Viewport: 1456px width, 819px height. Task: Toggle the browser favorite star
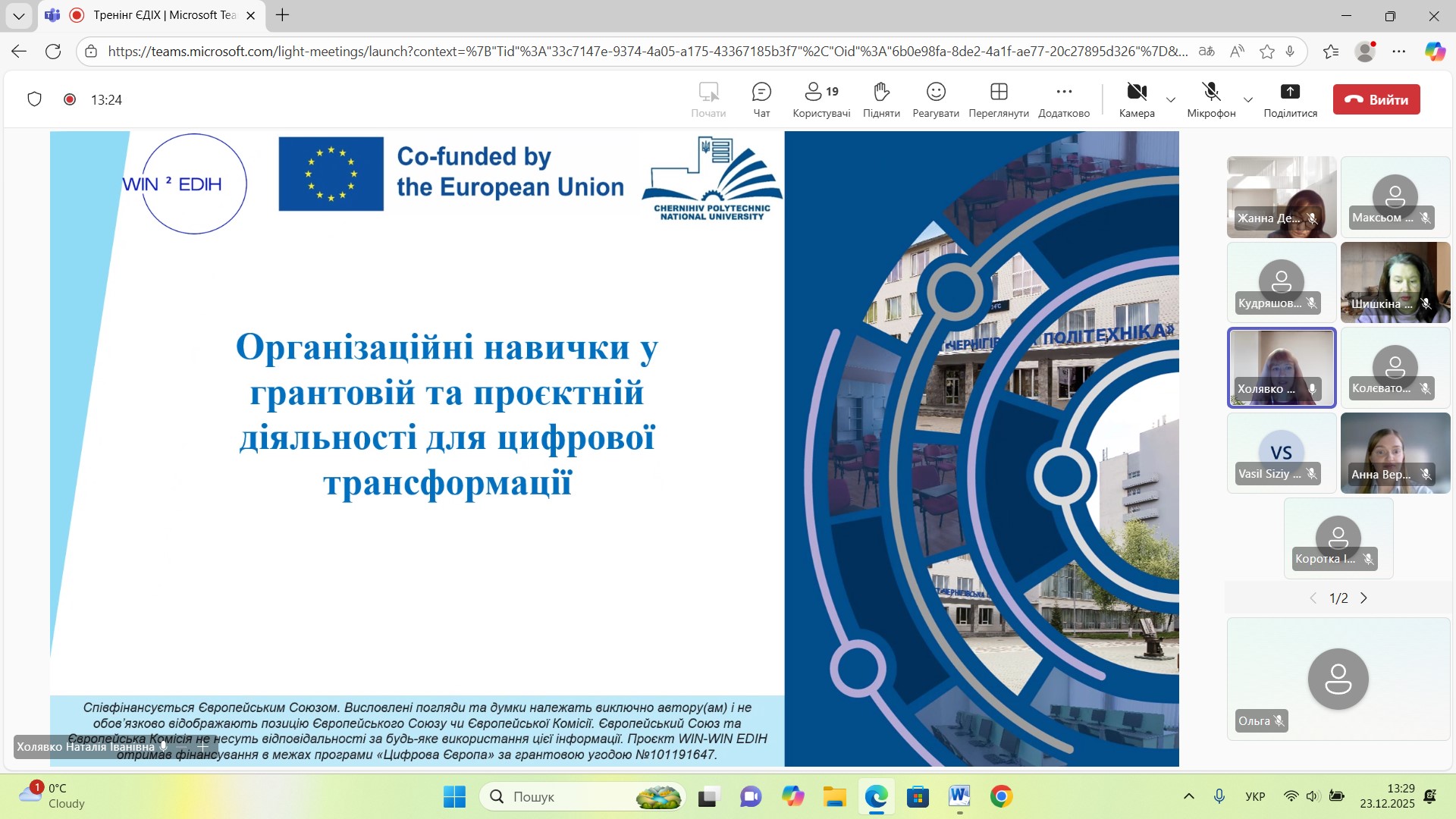coord(1266,52)
